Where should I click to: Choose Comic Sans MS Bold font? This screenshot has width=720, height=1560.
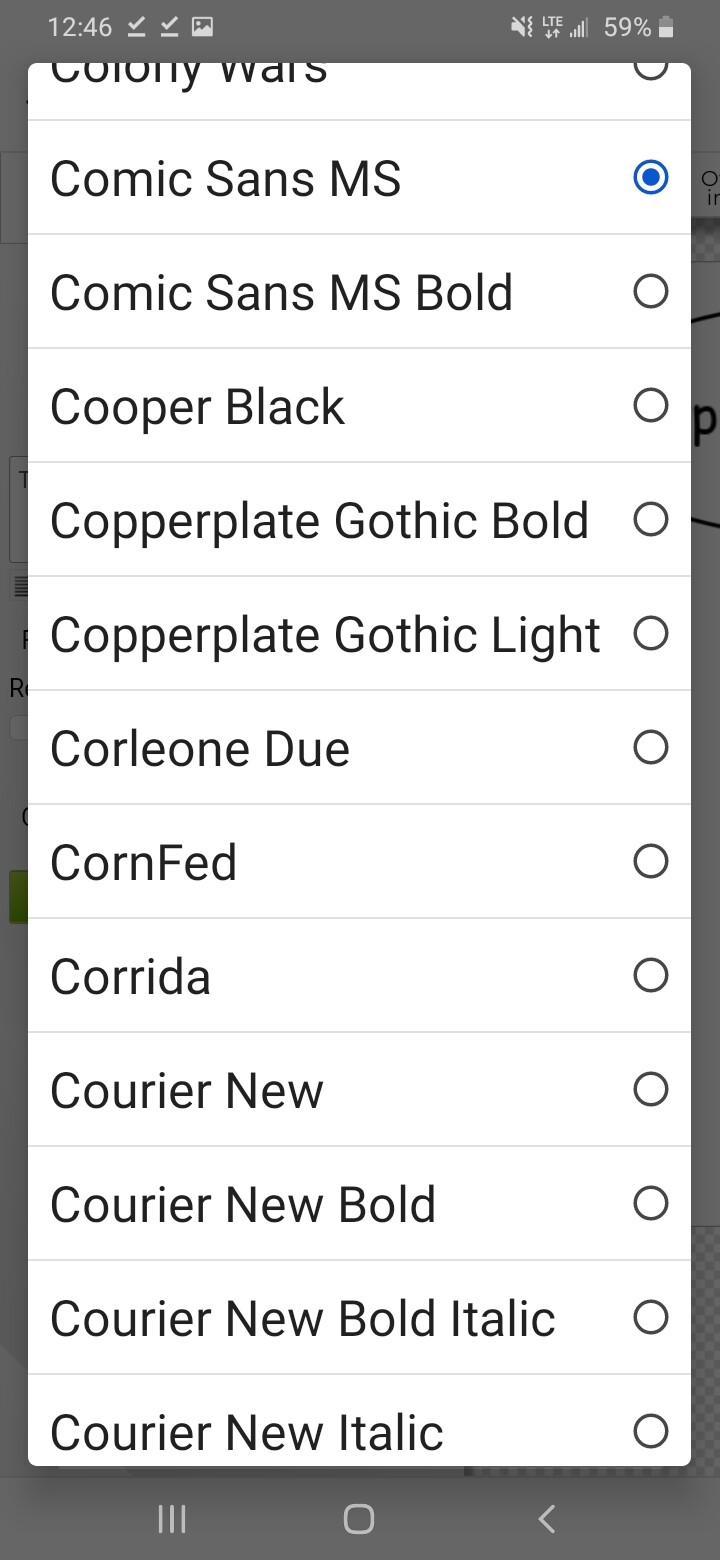click(x=650, y=292)
